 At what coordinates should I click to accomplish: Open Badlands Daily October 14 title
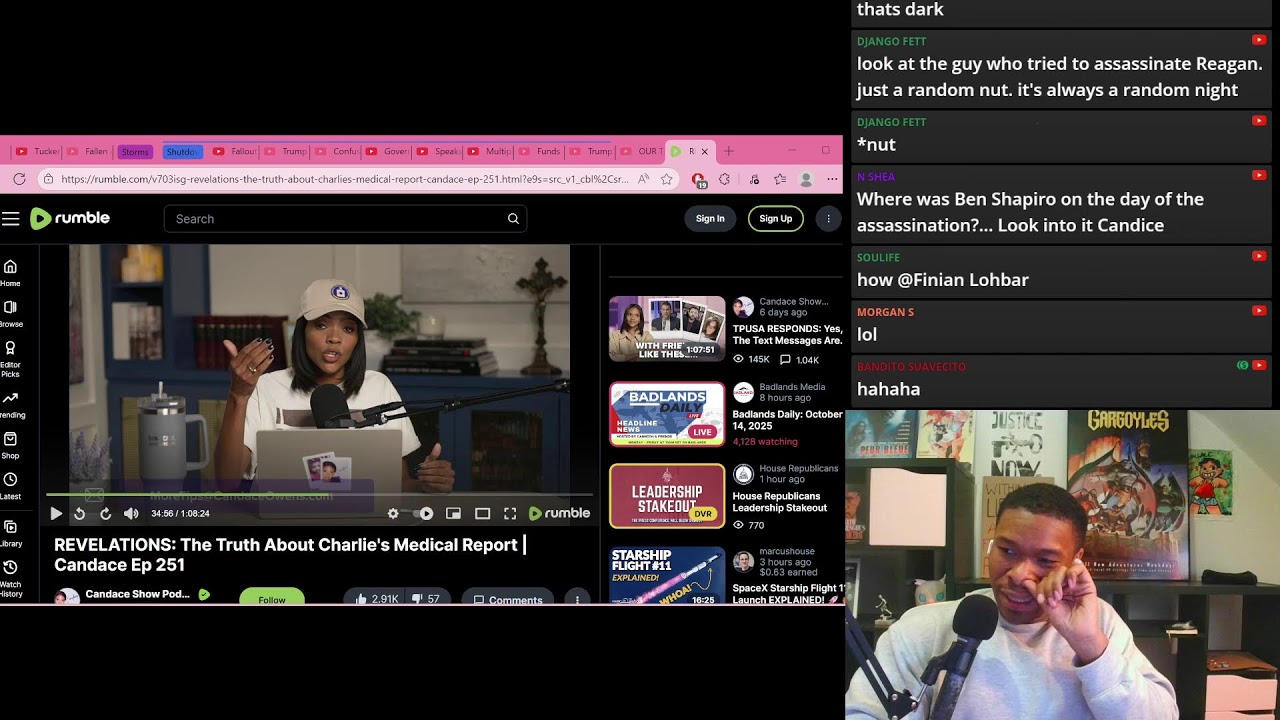(x=788, y=420)
